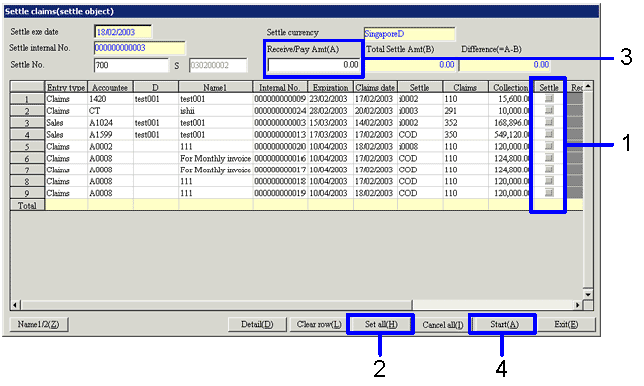Tick the Settle checkbox in row 7

[x=549, y=170]
